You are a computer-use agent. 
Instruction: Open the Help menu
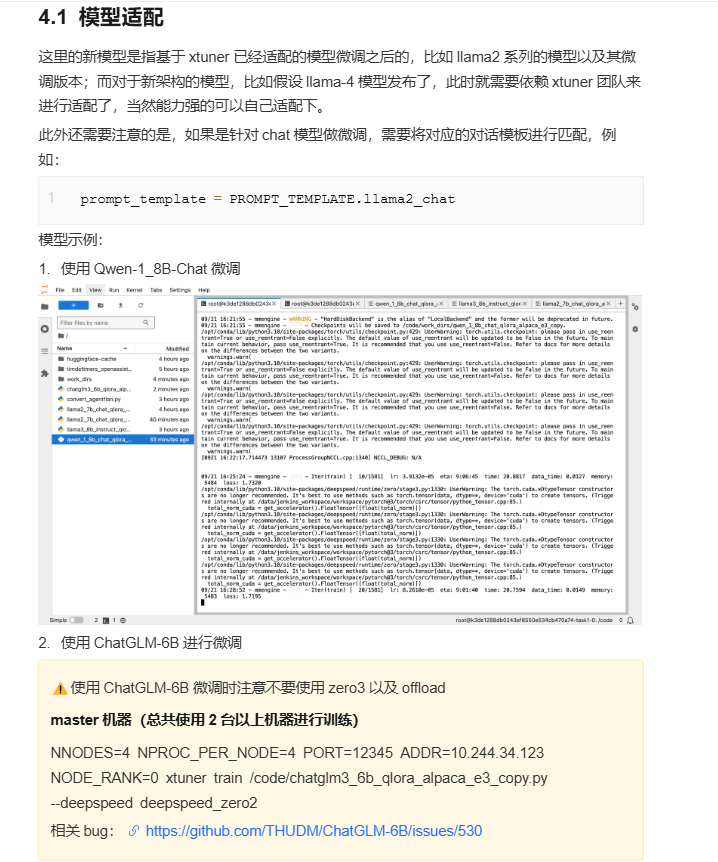[204, 290]
